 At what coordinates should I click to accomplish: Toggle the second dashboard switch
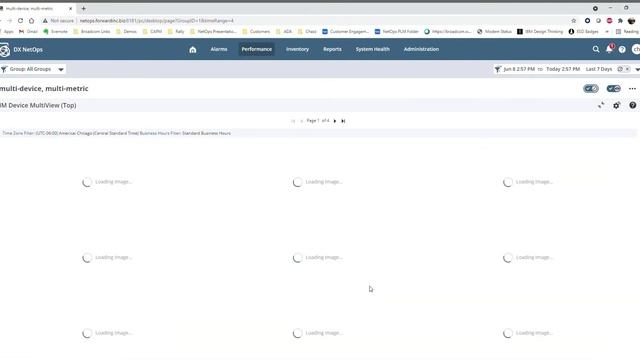tap(613, 89)
